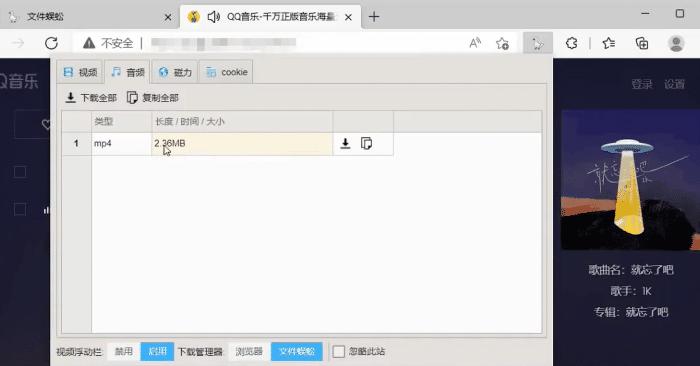Open the Favorites list icon

(x=608, y=43)
